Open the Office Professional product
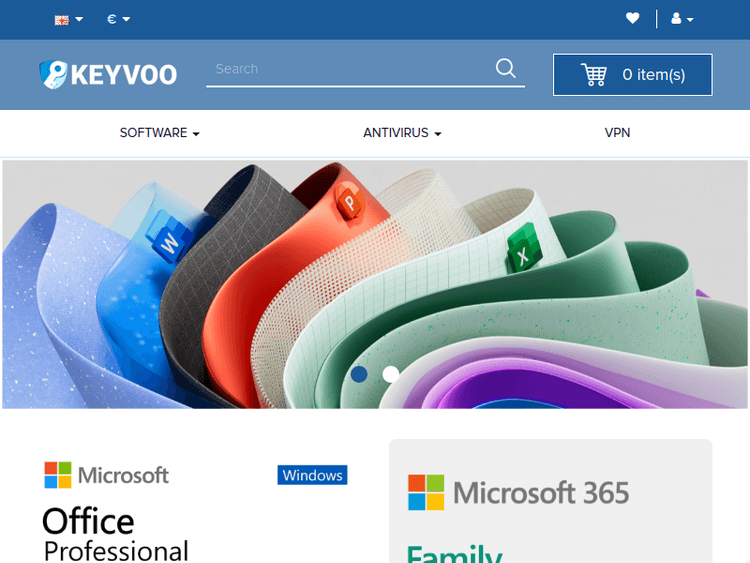The image size is (750, 563). [x=115, y=534]
